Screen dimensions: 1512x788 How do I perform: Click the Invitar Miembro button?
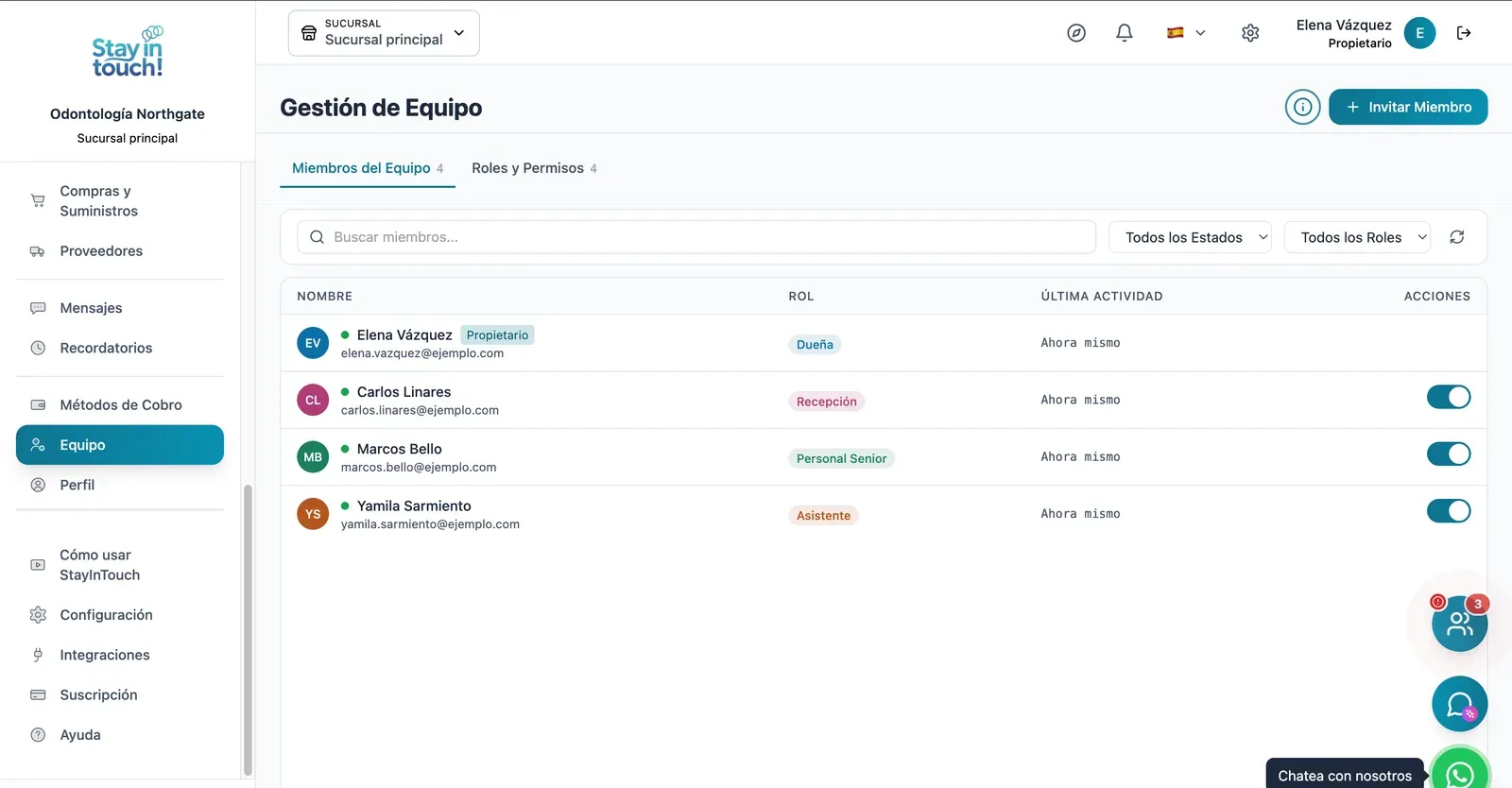pyautogui.click(x=1408, y=107)
